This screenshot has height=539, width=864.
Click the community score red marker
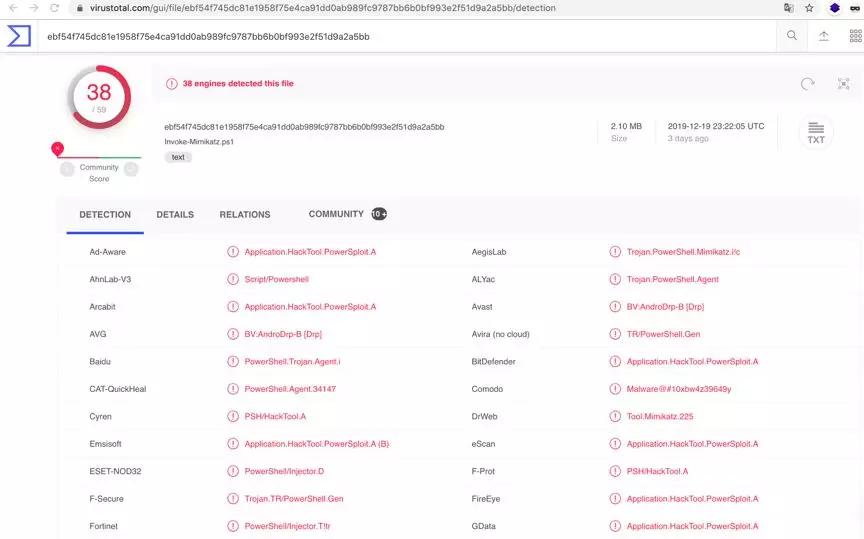tap(58, 148)
